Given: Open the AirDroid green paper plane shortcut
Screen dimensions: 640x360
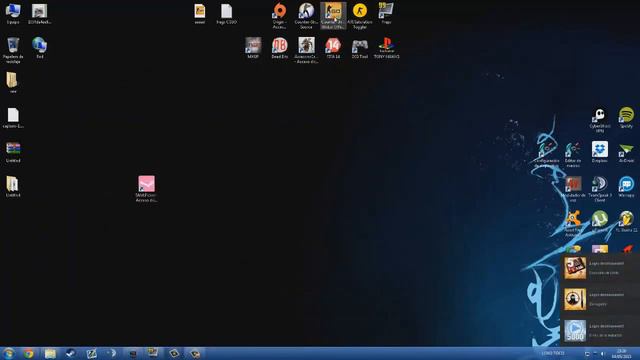Looking at the screenshot, I should click(x=626, y=152).
